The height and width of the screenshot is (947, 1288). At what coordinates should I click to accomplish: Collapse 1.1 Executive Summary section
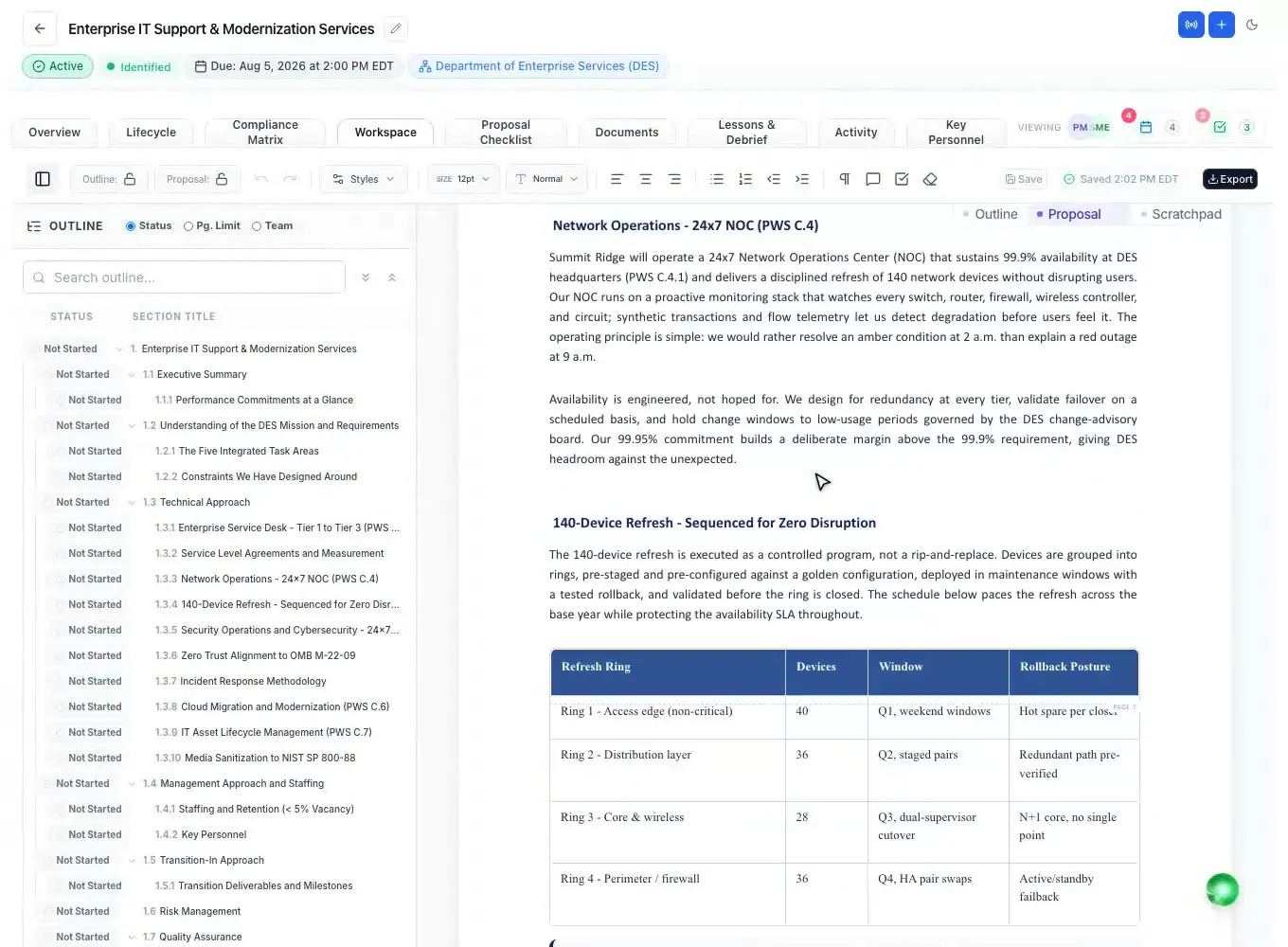click(132, 375)
